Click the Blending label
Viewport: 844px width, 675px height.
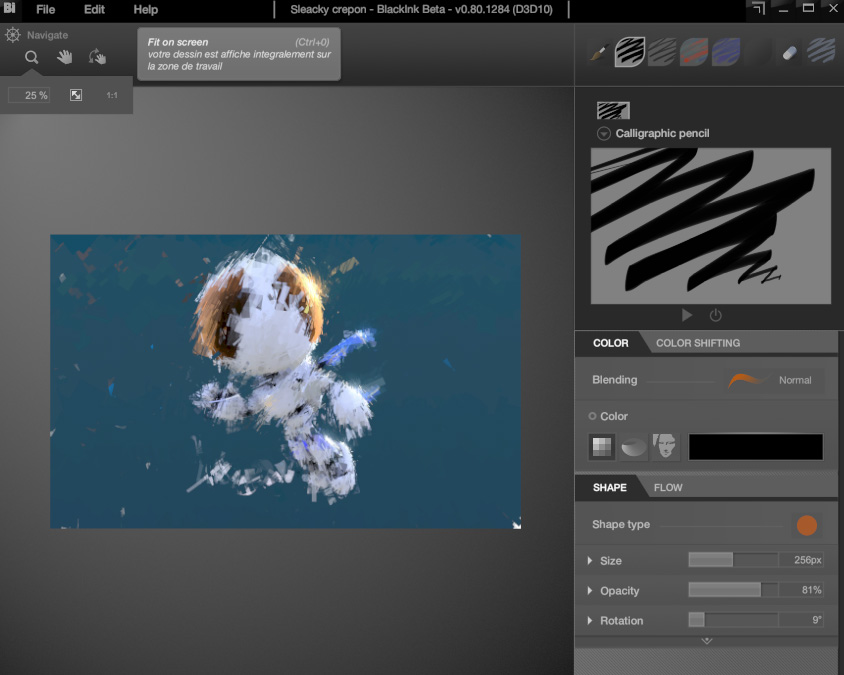click(x=614, y=380)
